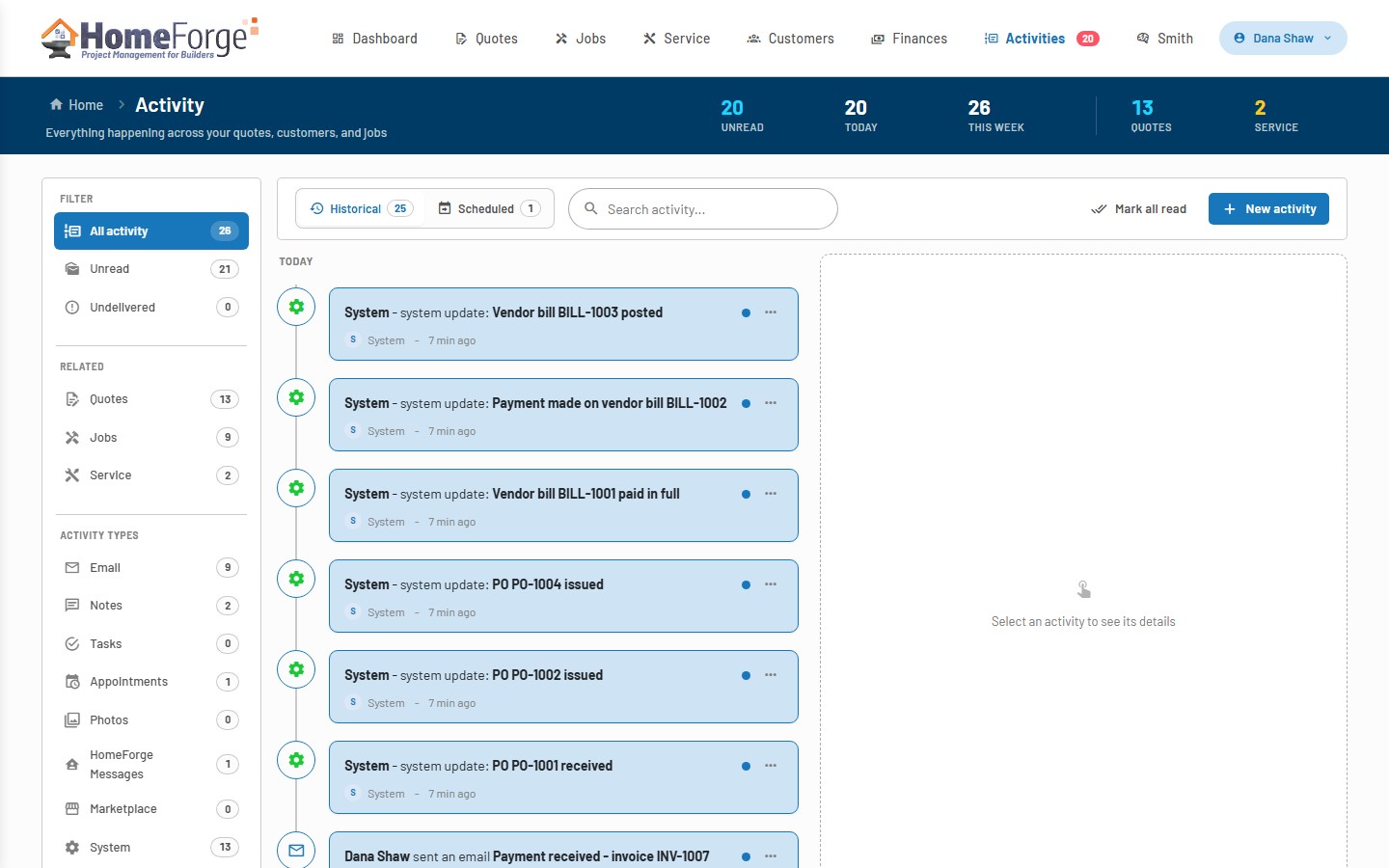Open the three-dot menu on PO-1002 issued

tap(771, 675)
